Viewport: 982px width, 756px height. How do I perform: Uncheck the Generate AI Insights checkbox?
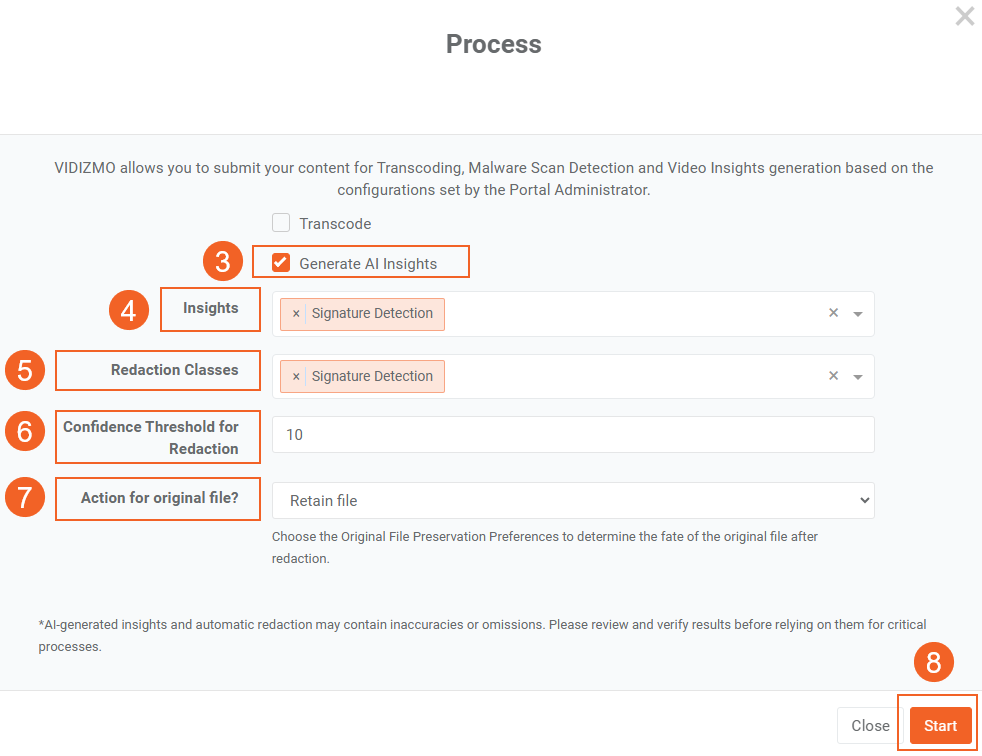click(x=281, y=263)
